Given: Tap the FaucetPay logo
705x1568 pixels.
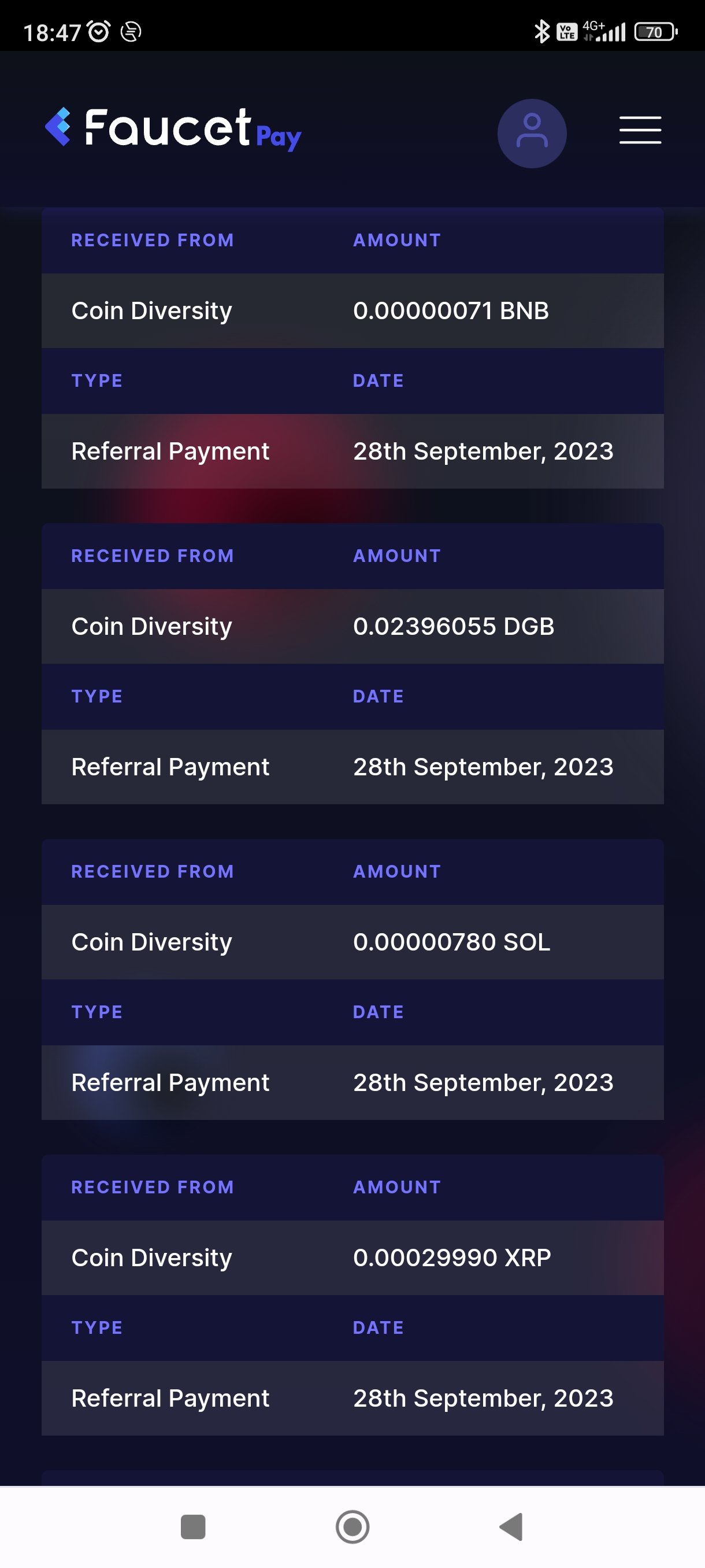Looking at the screenshot, I should coord(173,129).
